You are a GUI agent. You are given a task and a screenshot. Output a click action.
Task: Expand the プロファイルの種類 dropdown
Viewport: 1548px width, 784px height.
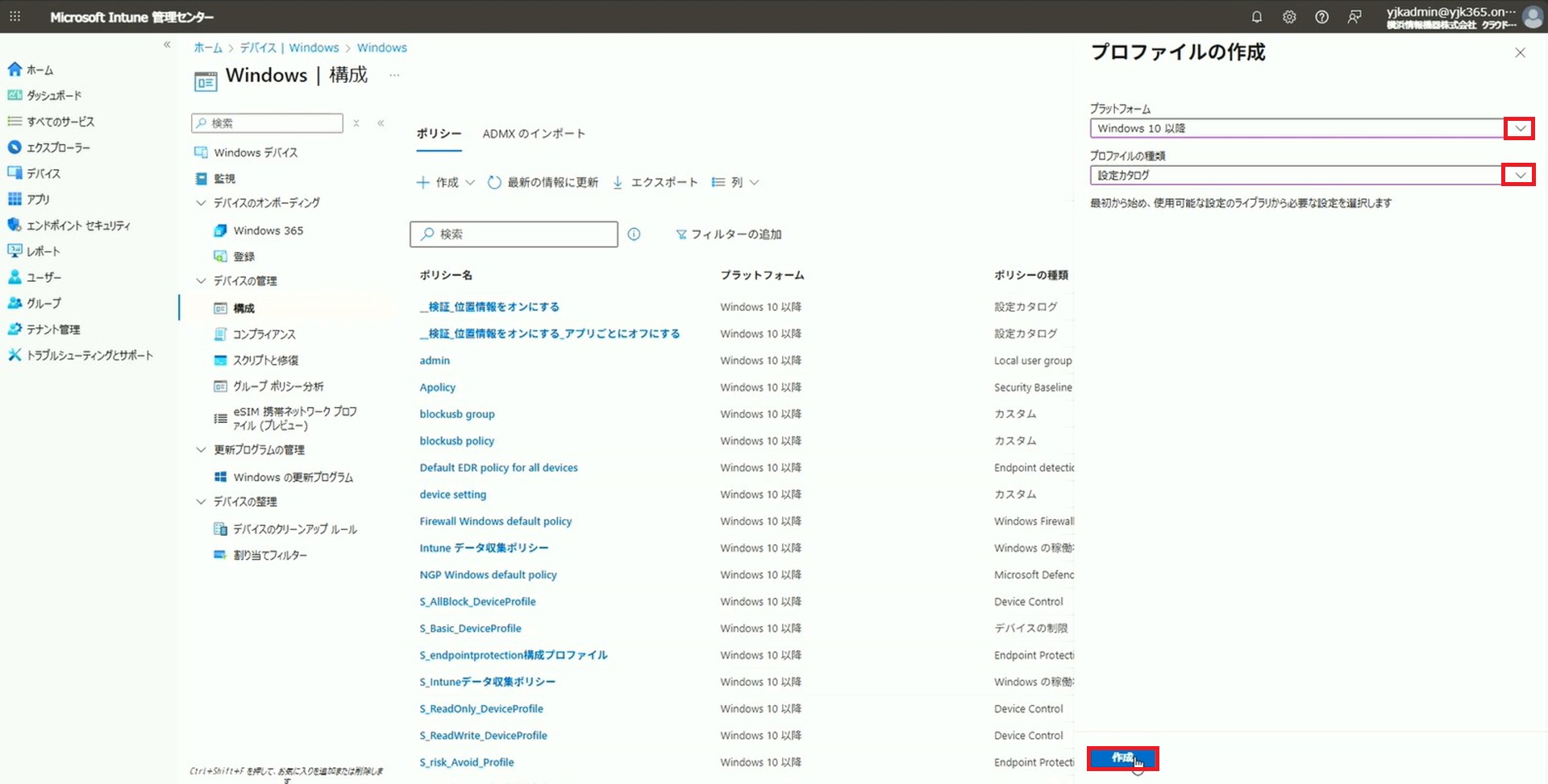(x=1519, y=176)
